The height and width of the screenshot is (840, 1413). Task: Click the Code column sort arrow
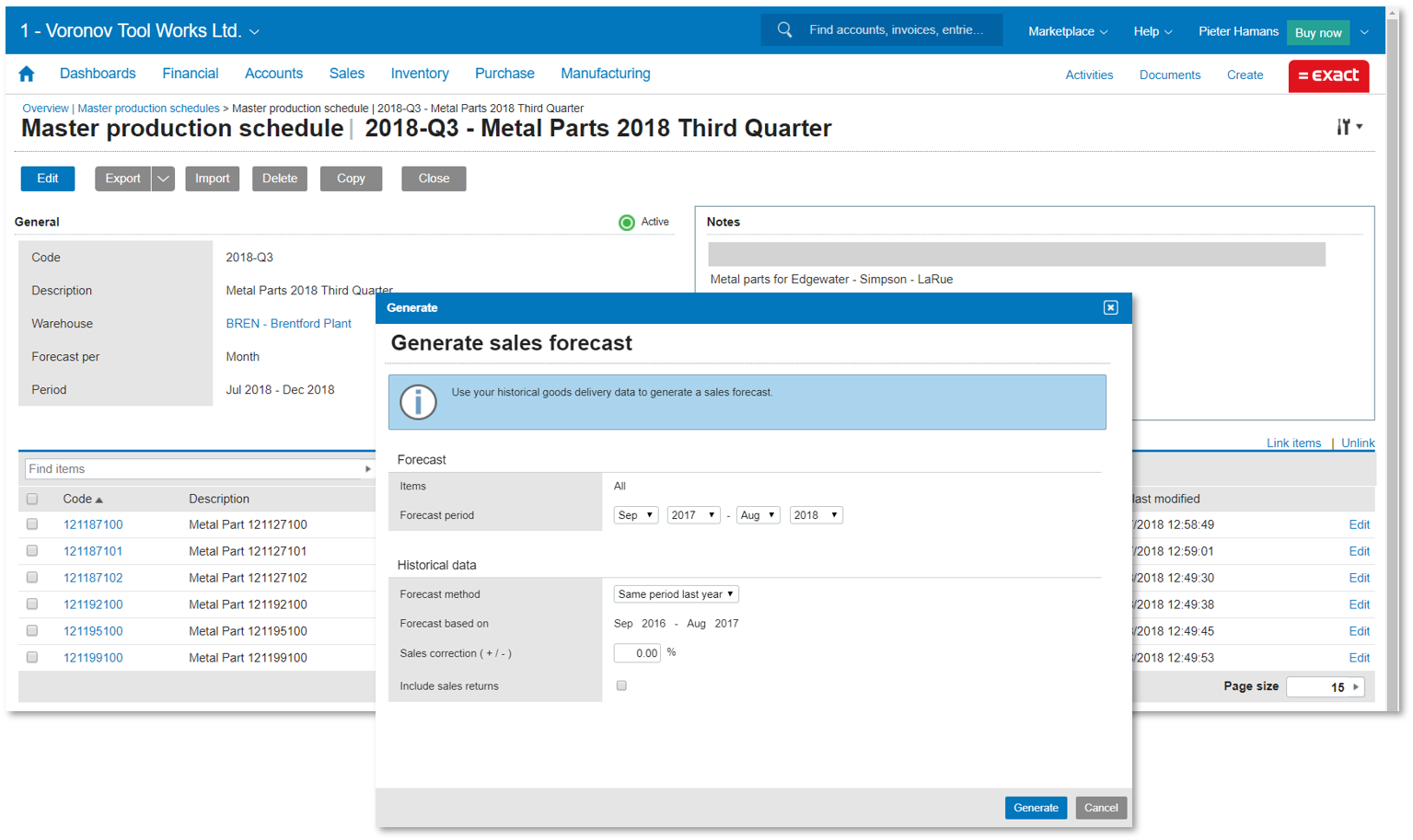(x=99, y=500)
